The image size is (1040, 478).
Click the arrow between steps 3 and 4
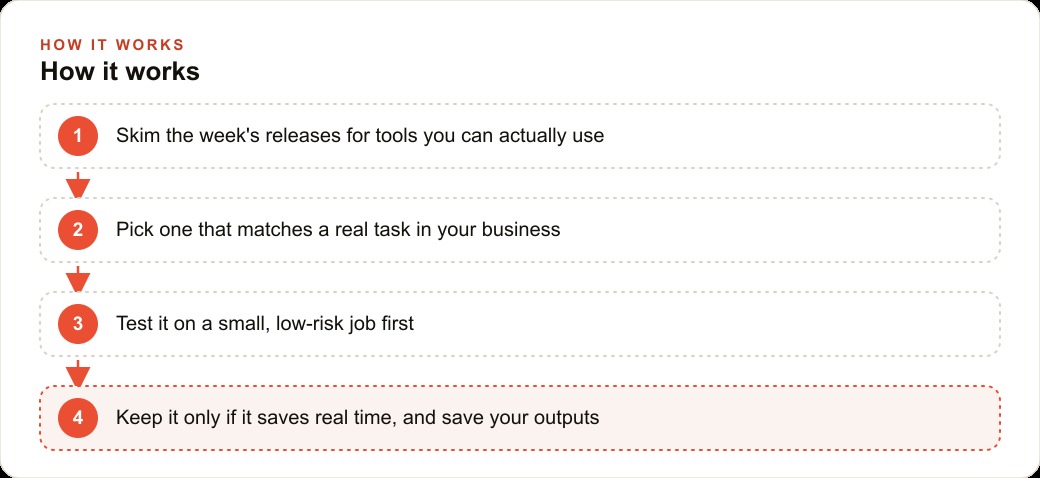[78, 373]
